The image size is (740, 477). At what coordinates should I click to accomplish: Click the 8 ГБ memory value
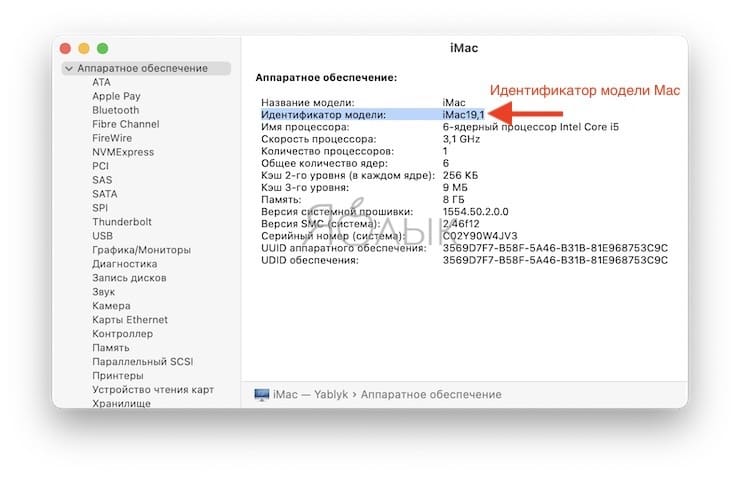454,200
